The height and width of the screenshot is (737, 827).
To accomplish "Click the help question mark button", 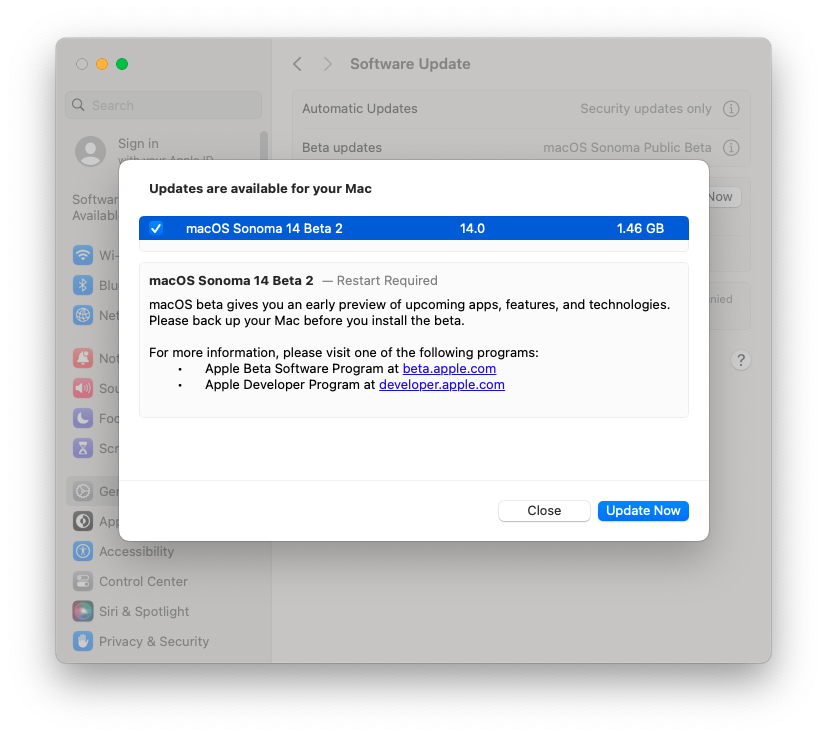I will pyautogui.click(x=741, y=360).
